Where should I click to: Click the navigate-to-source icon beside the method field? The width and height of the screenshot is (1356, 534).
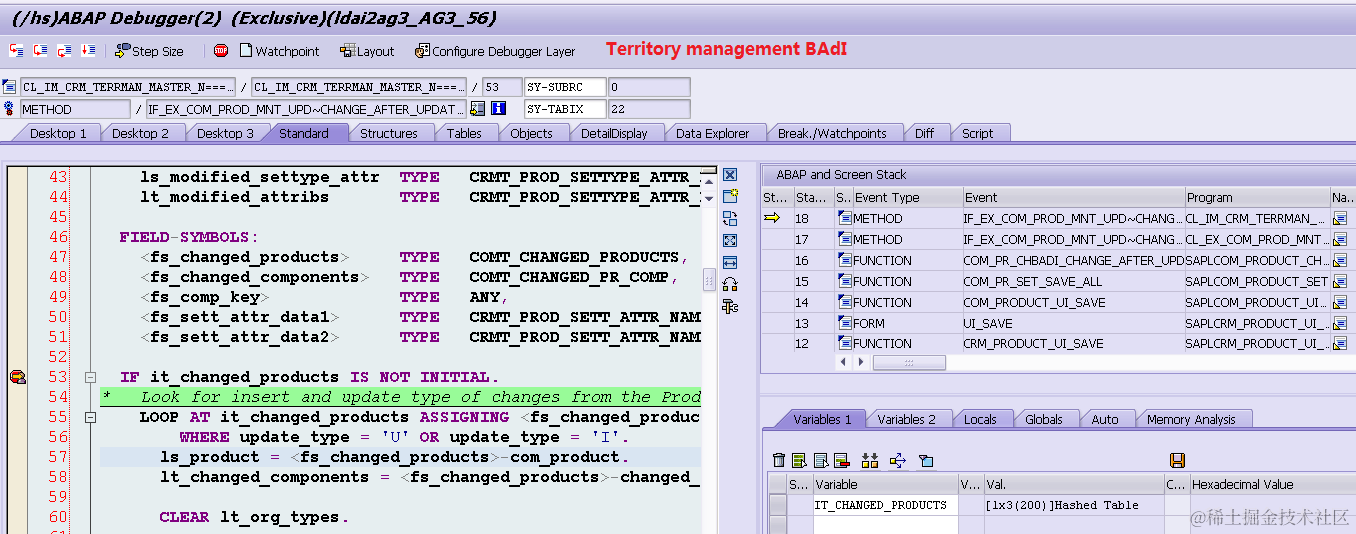point(478,109)
